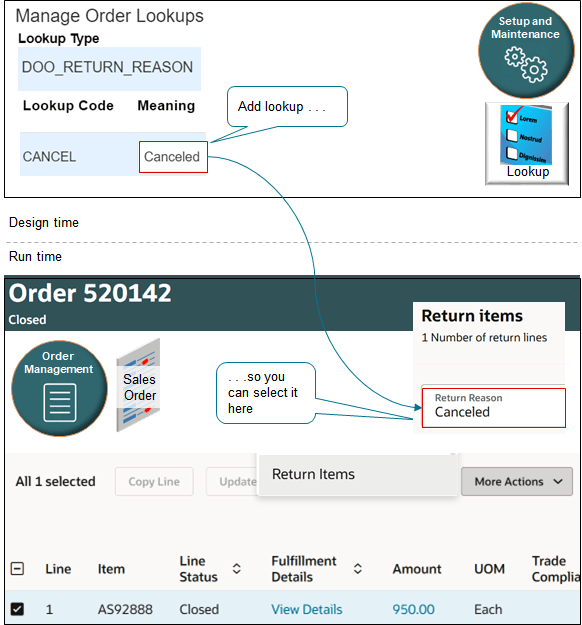This screenshot has height=625, width=582.
Task: Click the Canceled meaning cell
Action: (x=173, y=157)
